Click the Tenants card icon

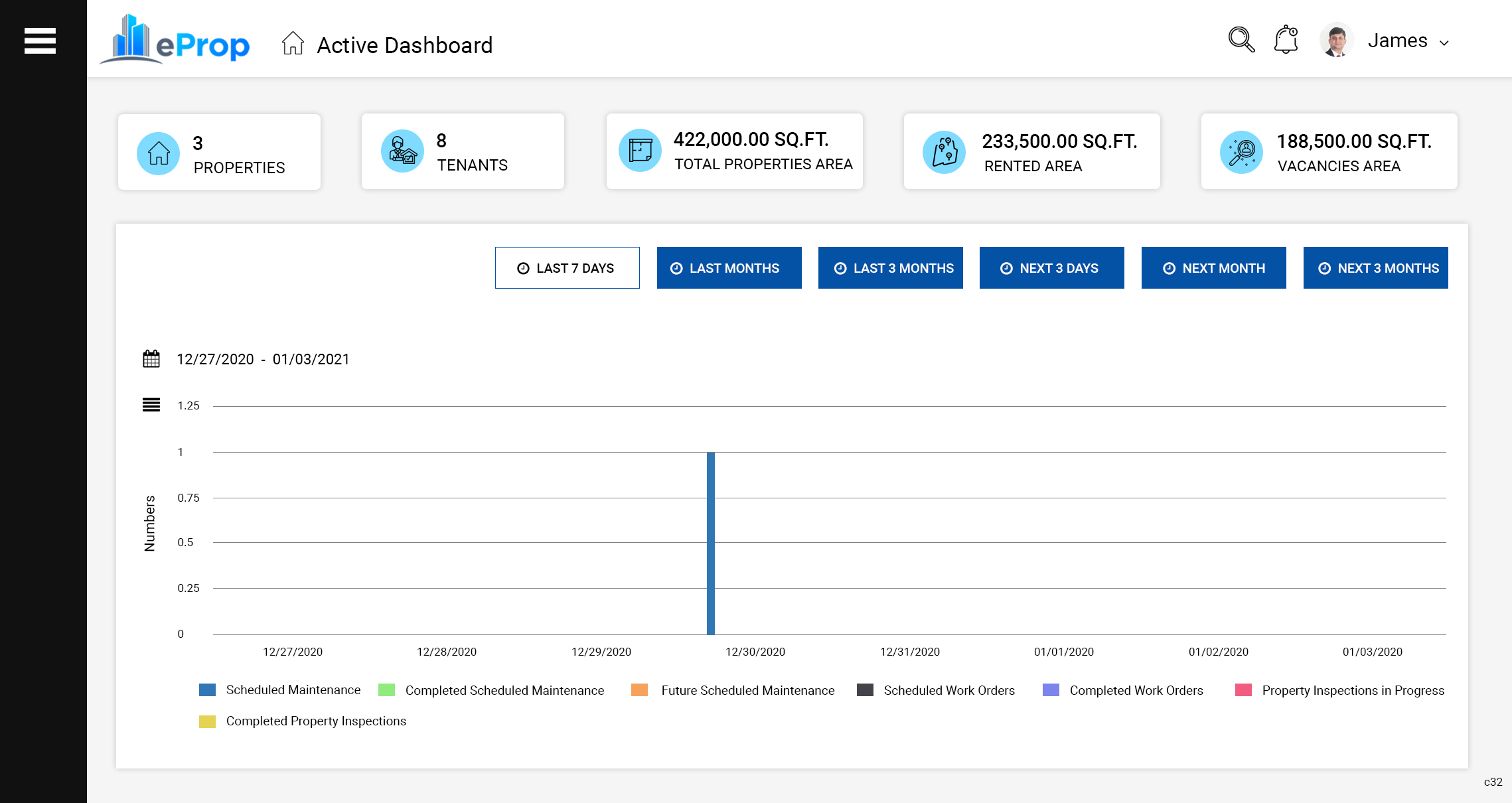click(x=402, y=151)
